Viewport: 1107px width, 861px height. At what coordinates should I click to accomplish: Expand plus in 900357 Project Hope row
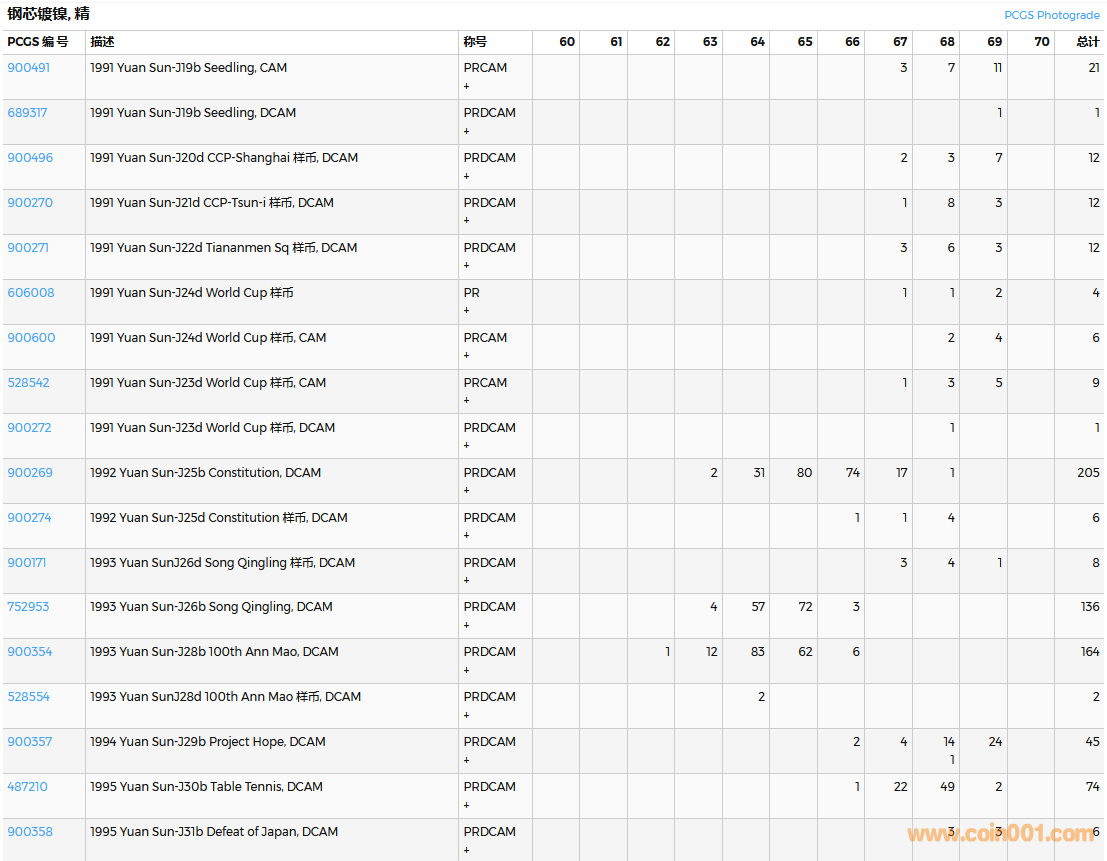466,760
